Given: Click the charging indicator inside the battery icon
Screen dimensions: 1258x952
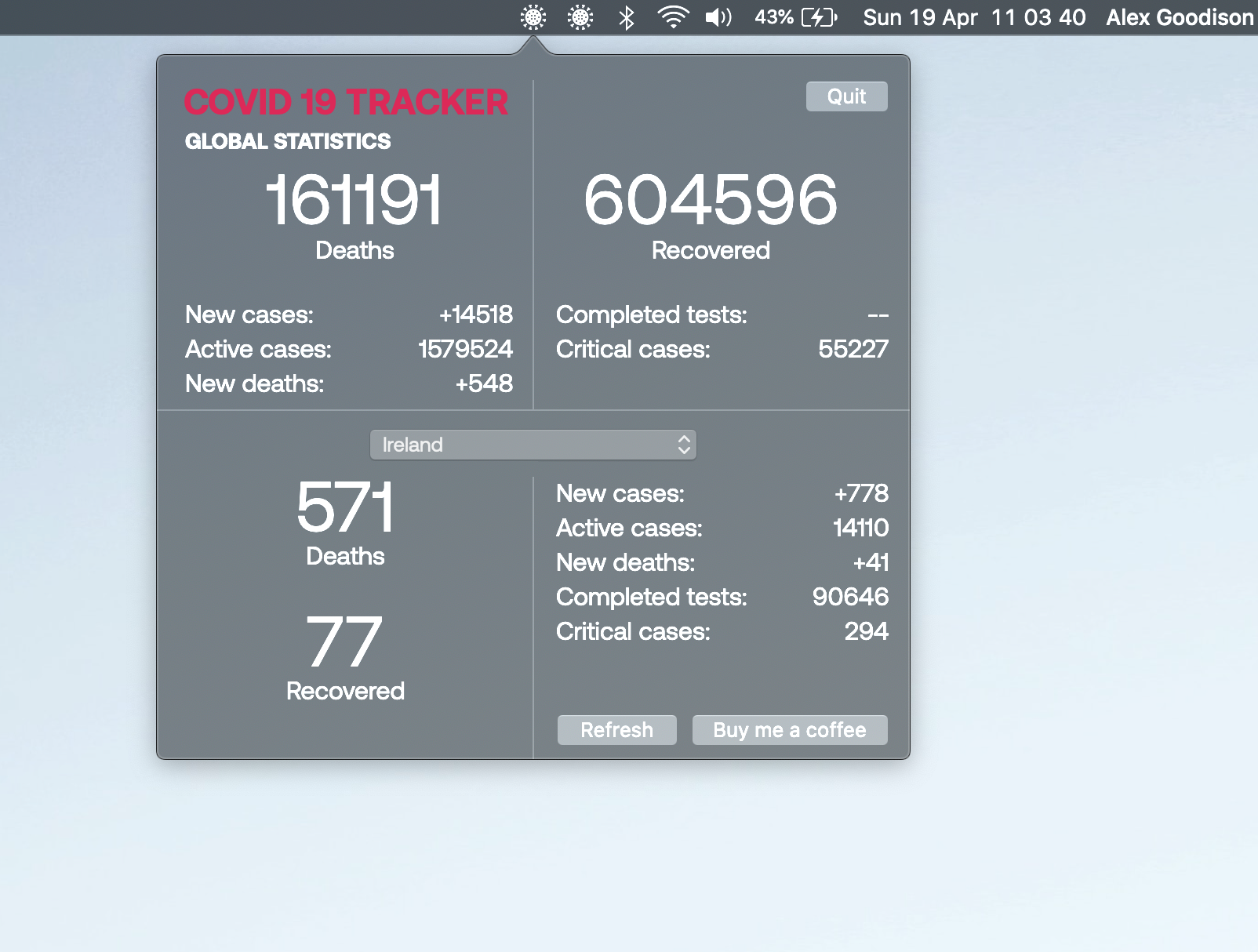Looking at the screenshot, I should [818, 17].
